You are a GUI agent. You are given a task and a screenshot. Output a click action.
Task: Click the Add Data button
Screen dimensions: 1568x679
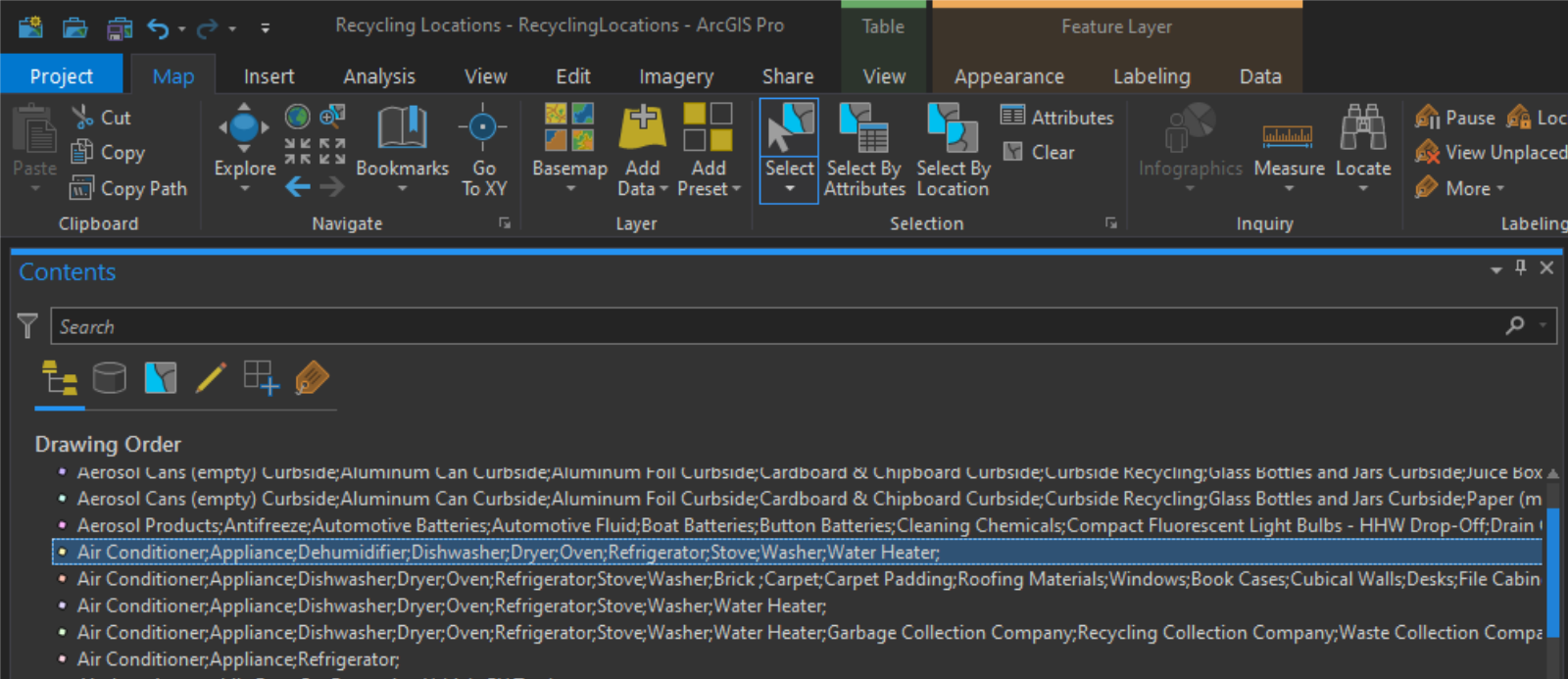tap(643, 150)
